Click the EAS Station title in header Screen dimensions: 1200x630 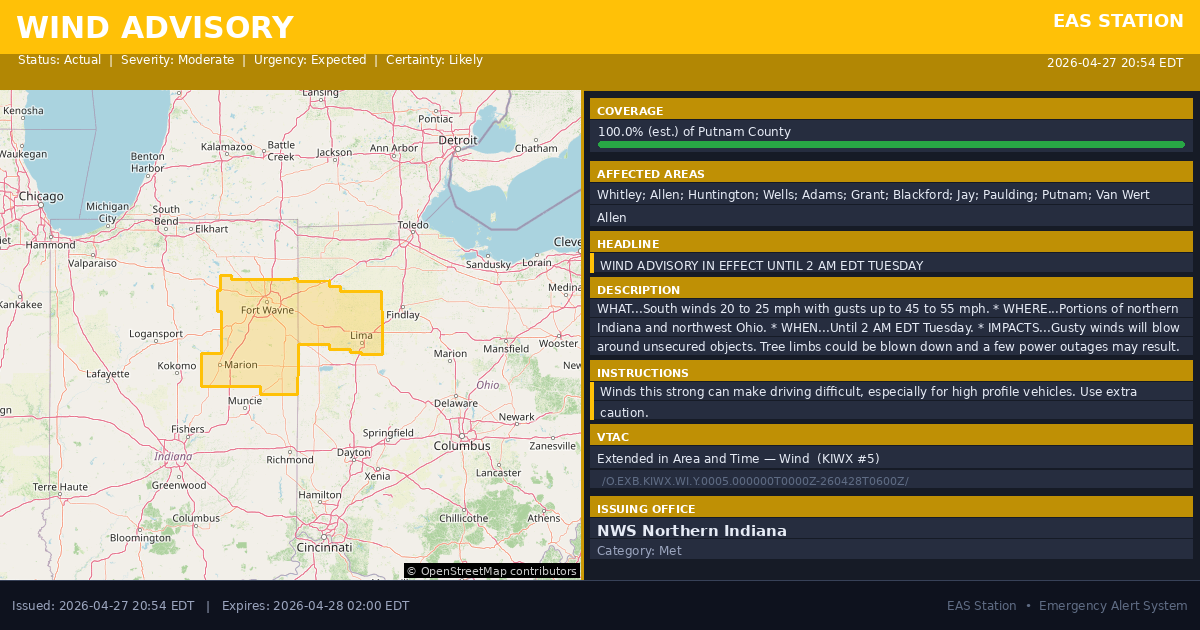coord(1118,21)
